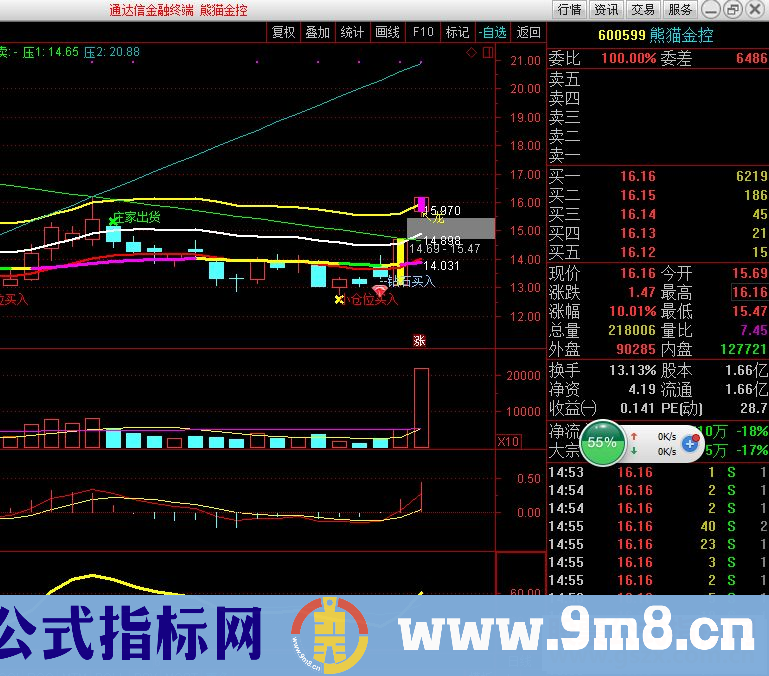Click the 返回 back button
This screenshot has height=676, width=769.
528,32
